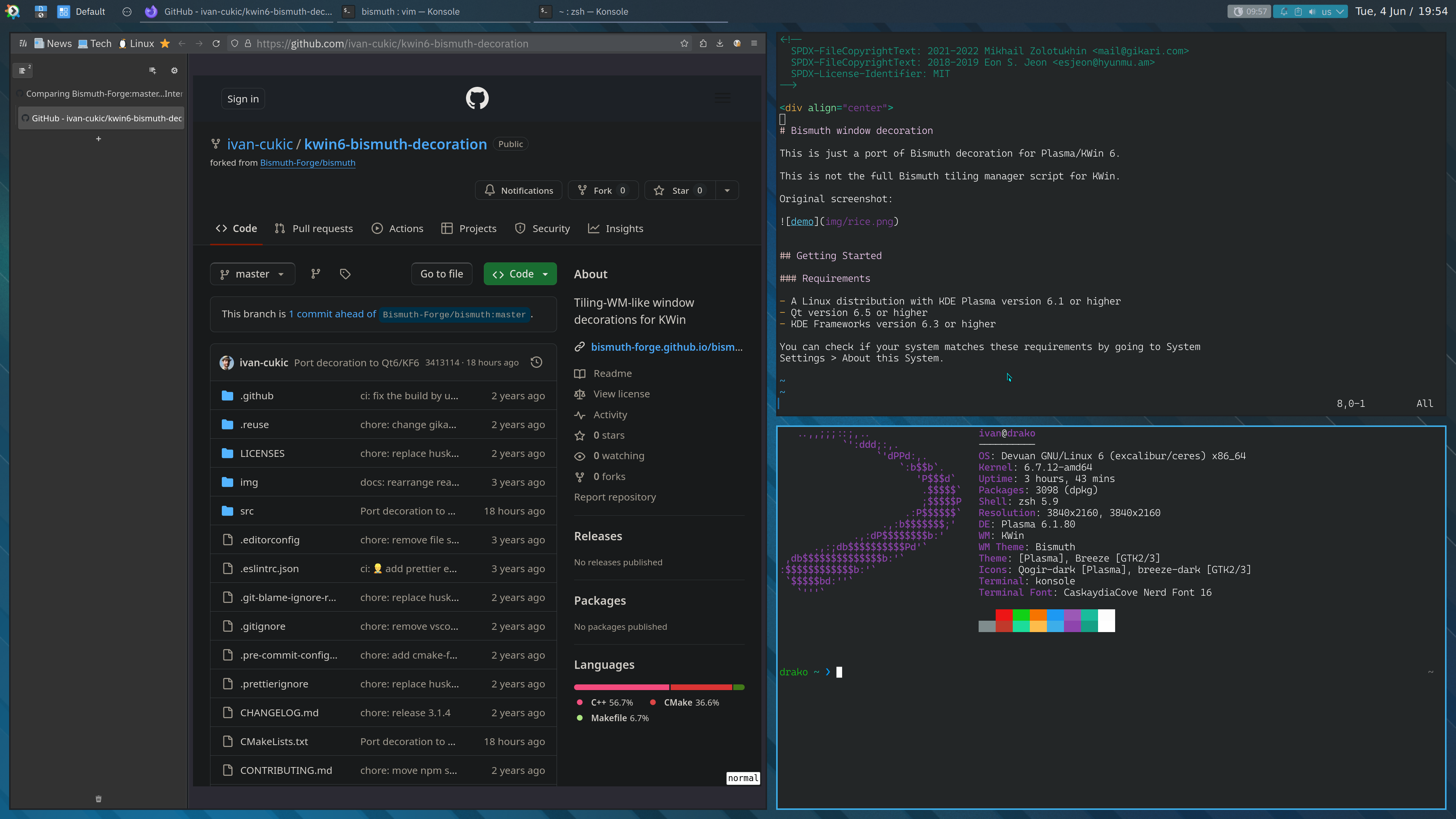Open the notifications bell in system tray

(1283, 11)
